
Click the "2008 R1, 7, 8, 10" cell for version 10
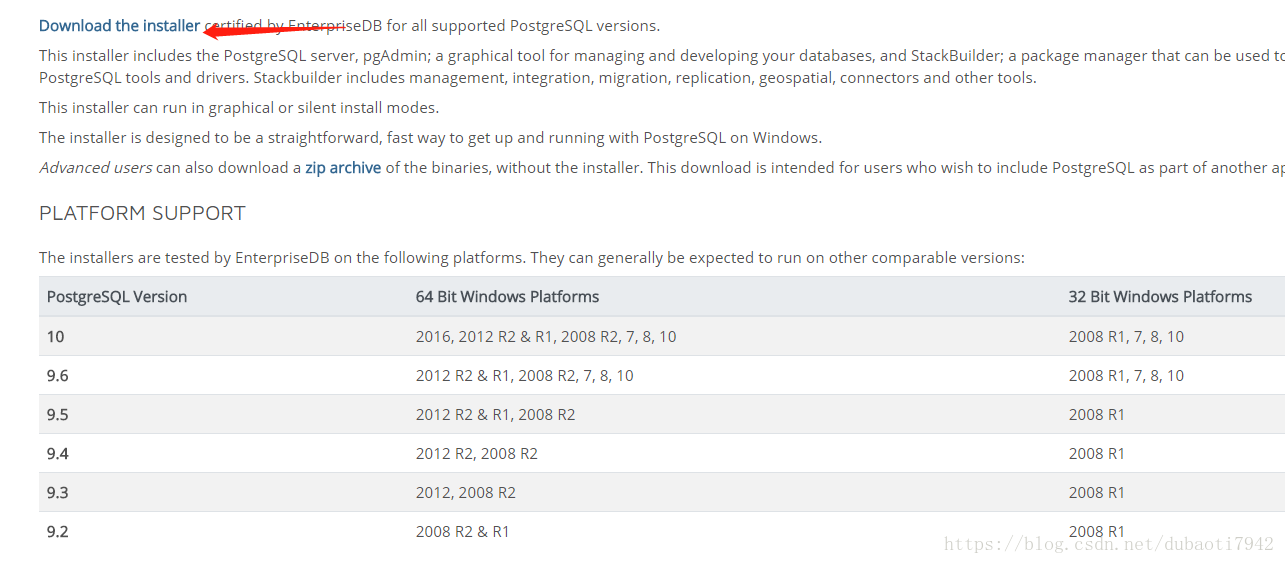[x=1126, y=337]
